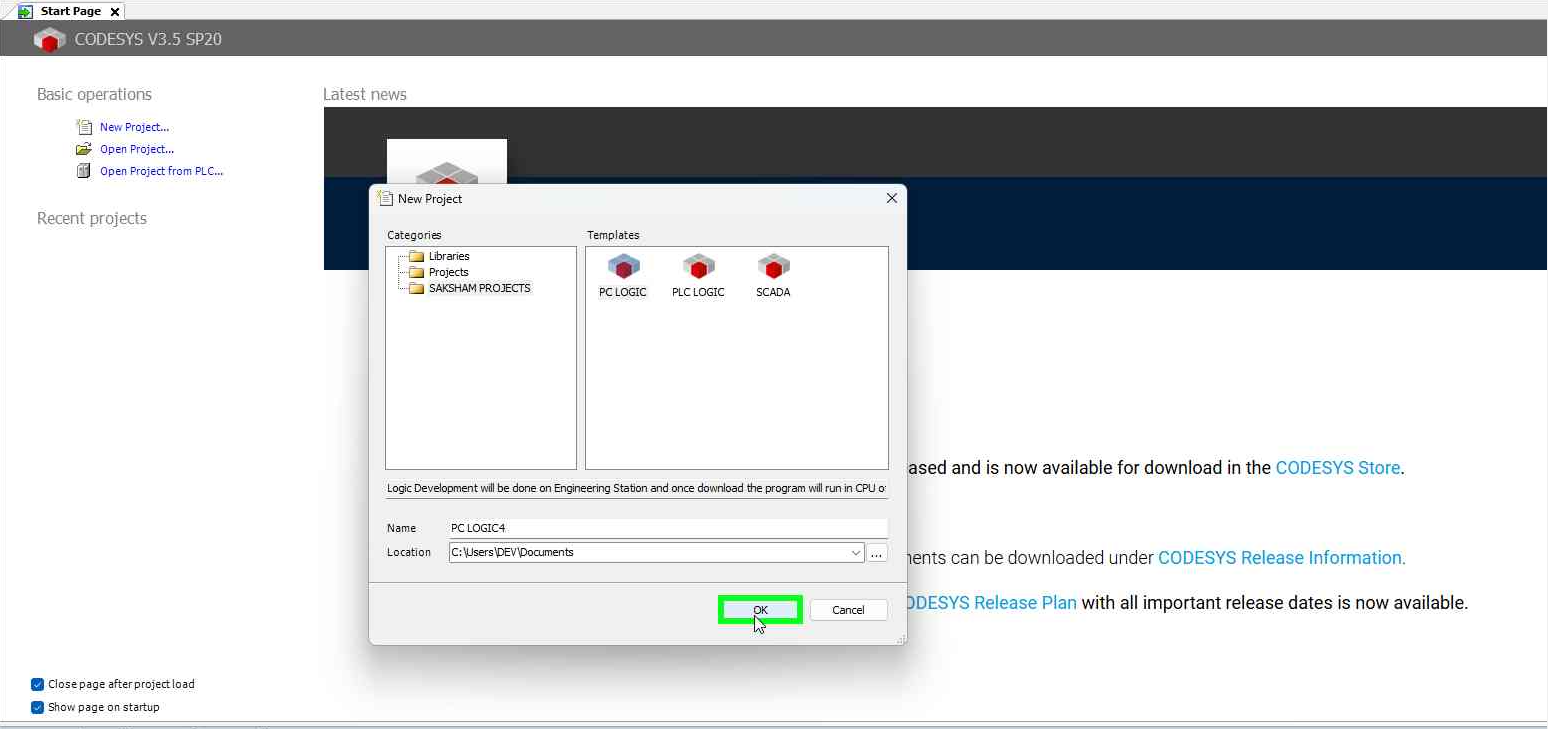Open the CODESYS Release Plan link
This screenshot has width=1548, height=729.
tap(990, 603)
